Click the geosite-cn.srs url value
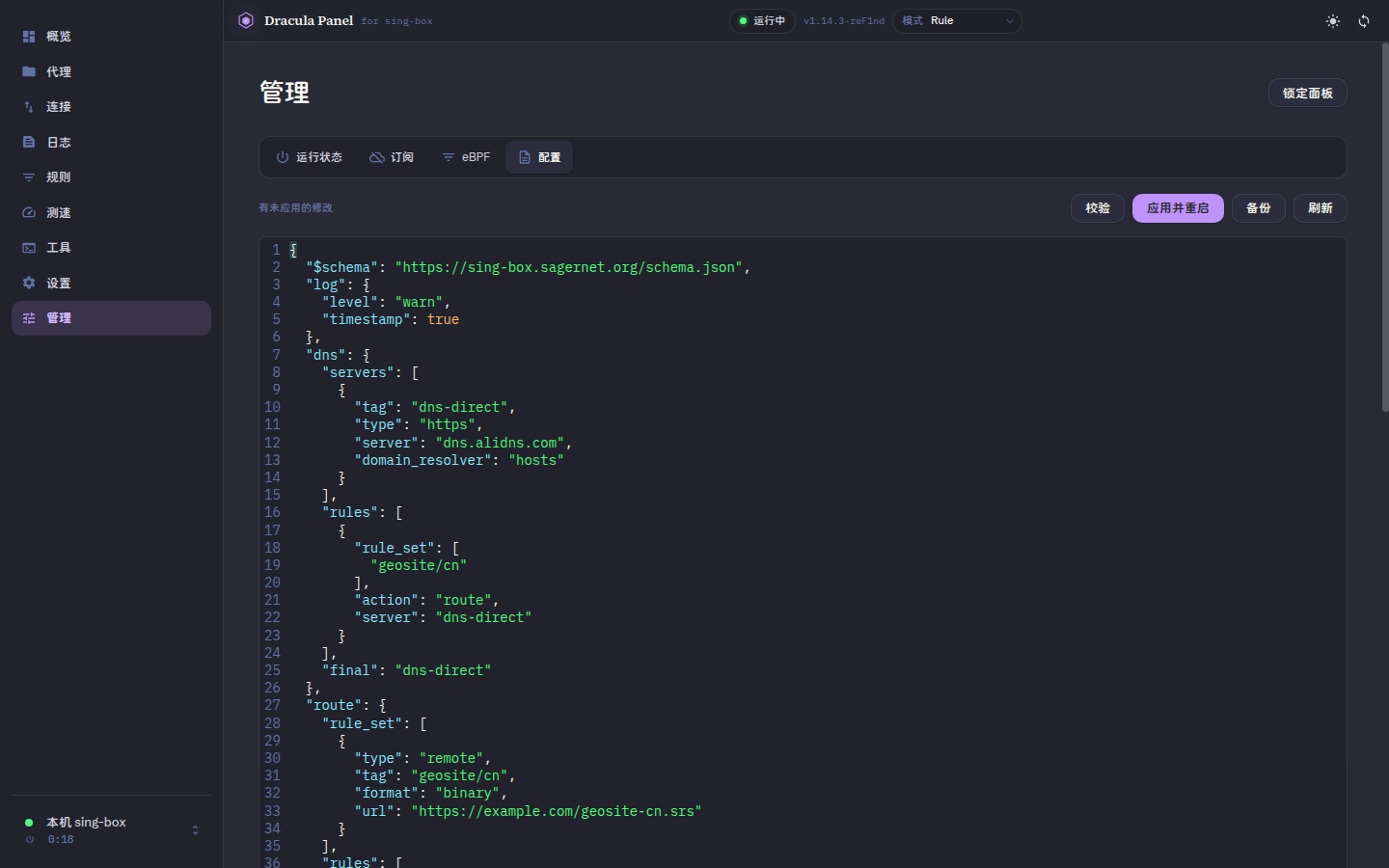 (x=557, y=811)
